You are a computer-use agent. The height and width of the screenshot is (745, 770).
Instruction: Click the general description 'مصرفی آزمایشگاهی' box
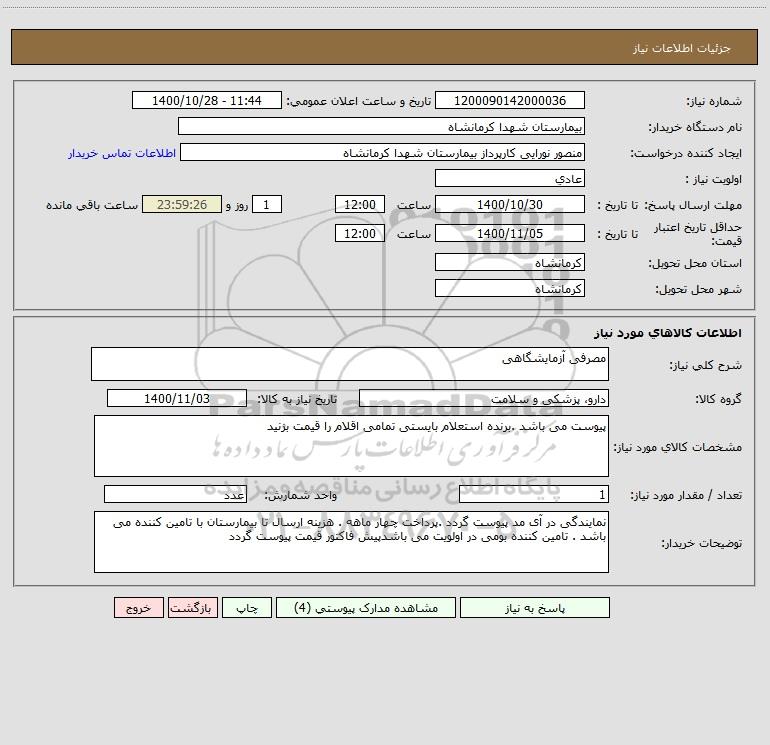click(350, 364)
